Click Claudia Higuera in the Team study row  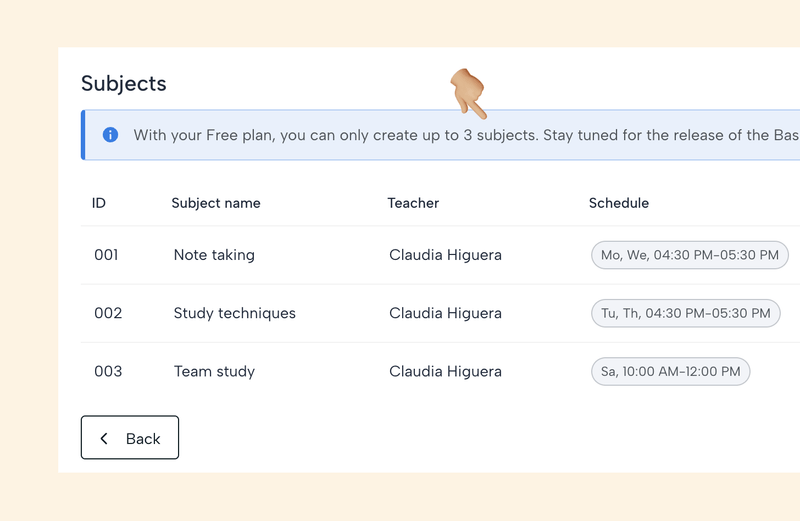(x=445, y=371)
